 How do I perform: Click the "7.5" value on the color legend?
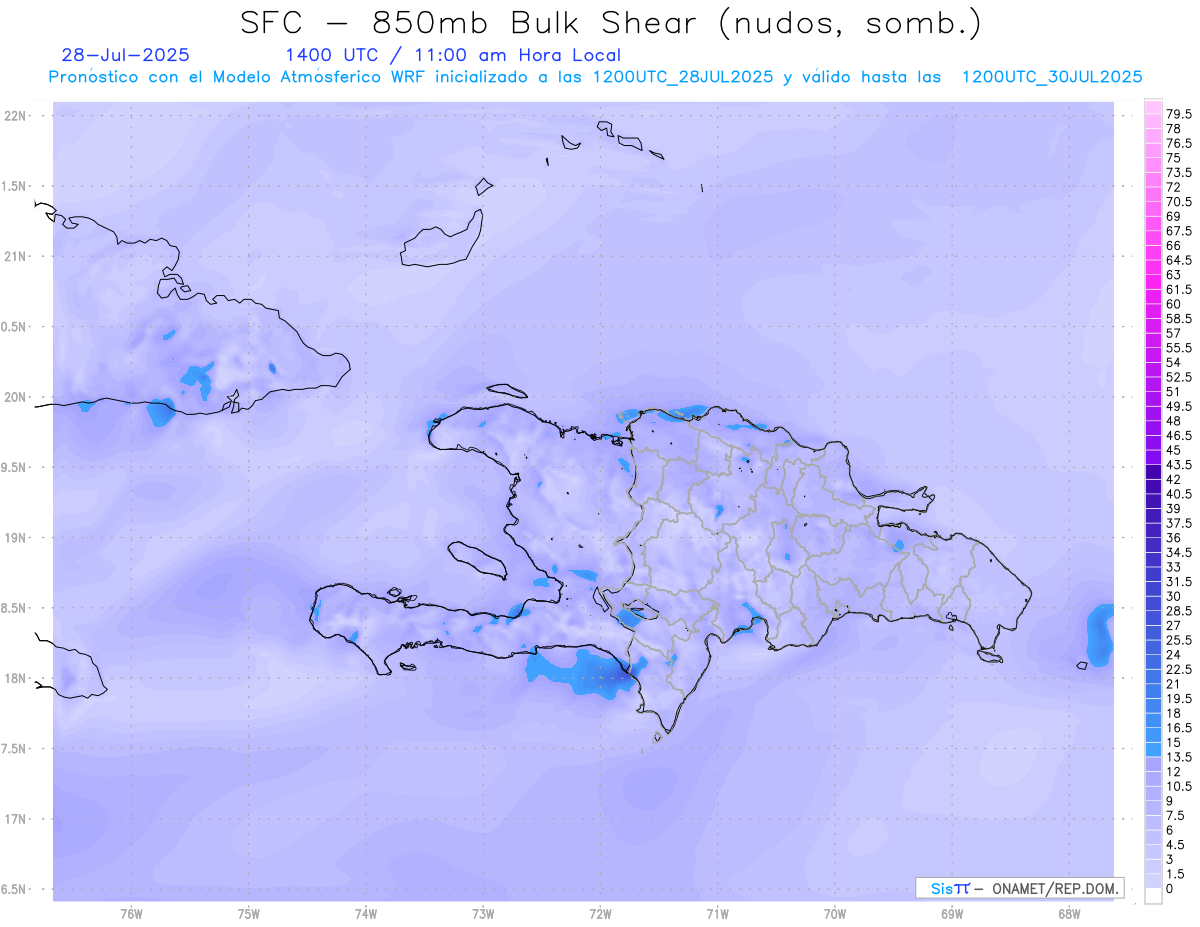tap(1175, 815)
